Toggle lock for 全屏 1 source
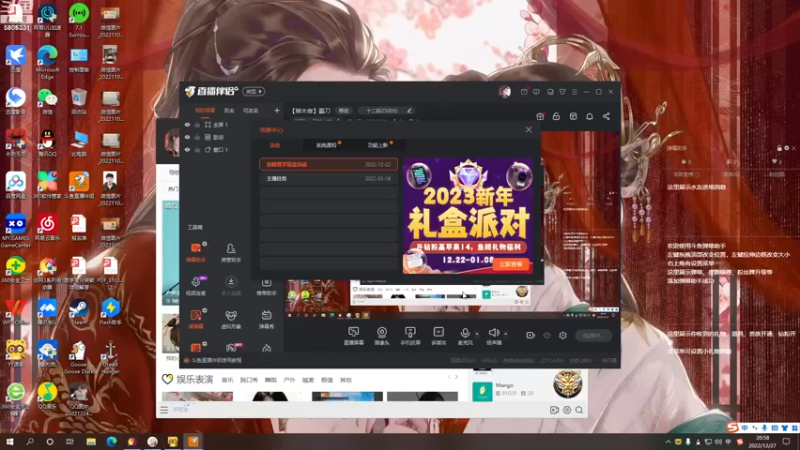Image resolution: width=800 pixels, height=450 pixels. click(x=197, y=125)
